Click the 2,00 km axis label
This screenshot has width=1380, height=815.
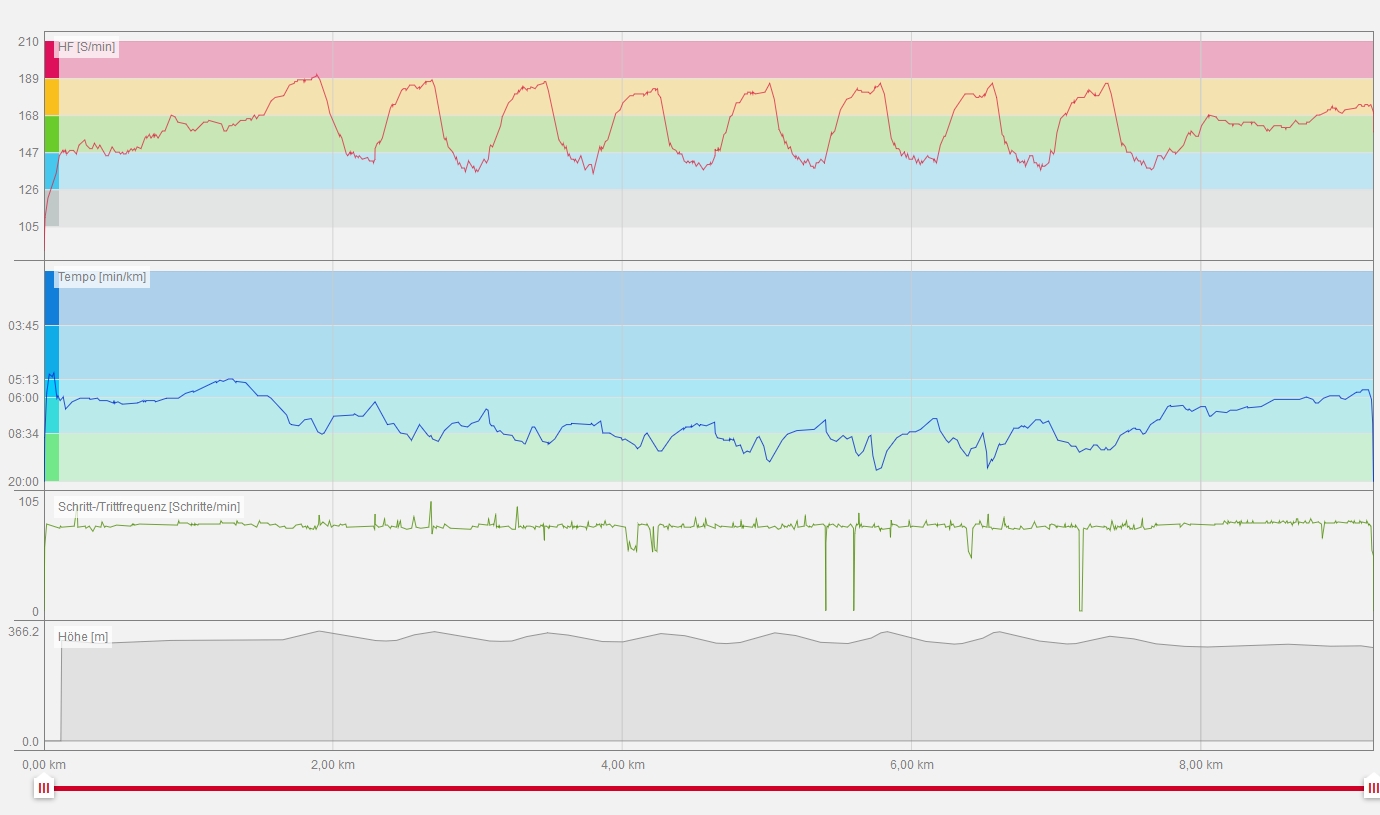(x=333, y=765)
